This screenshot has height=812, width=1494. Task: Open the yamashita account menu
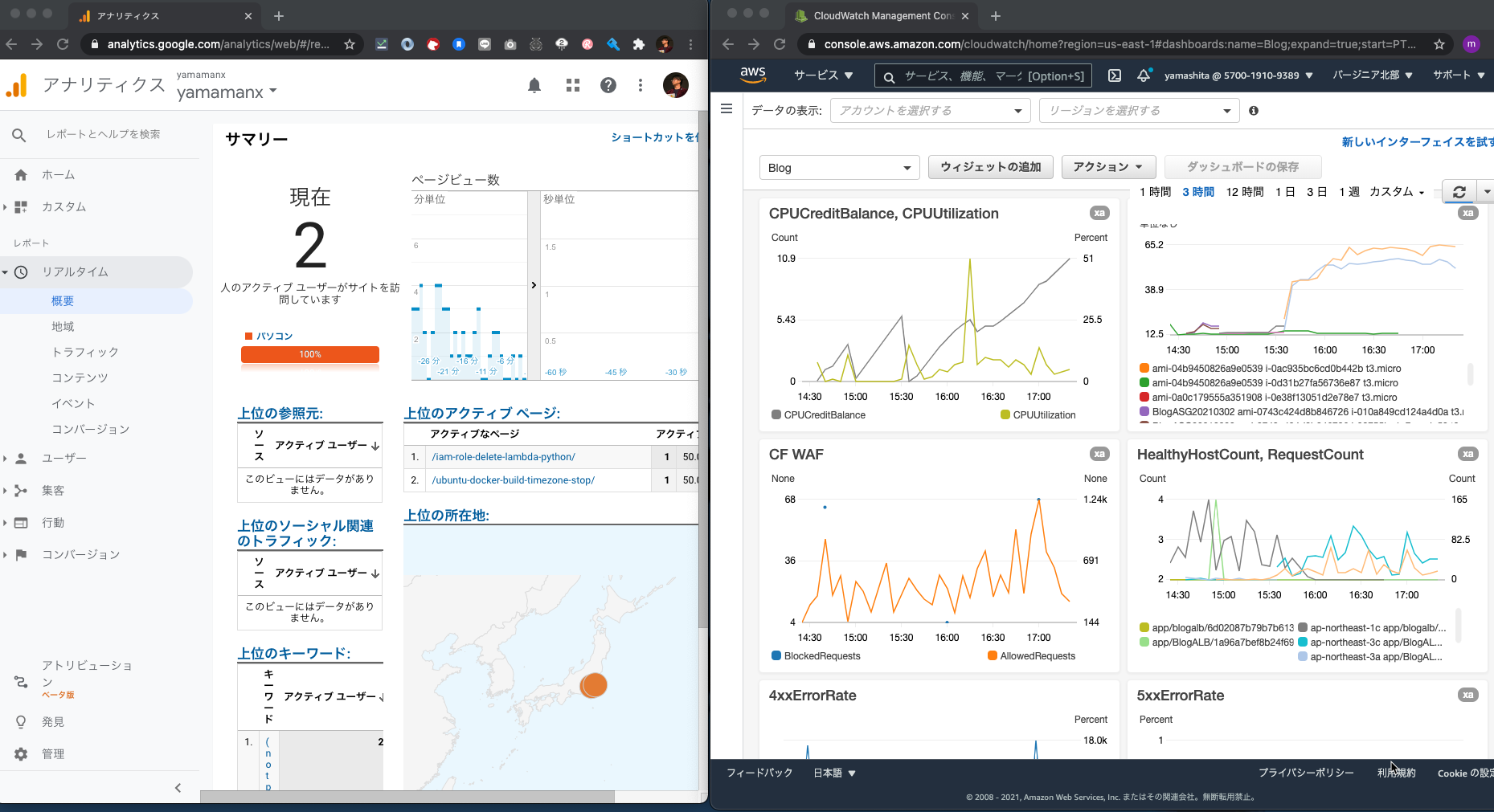[x=1238, y=75]
